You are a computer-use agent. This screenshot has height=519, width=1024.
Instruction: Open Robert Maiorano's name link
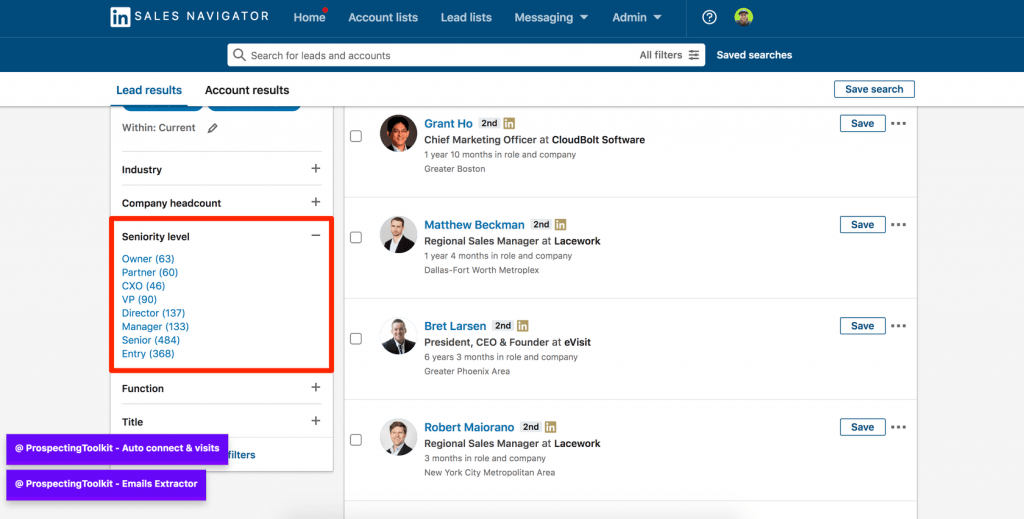pyautogui.click(x=469, y=427)
